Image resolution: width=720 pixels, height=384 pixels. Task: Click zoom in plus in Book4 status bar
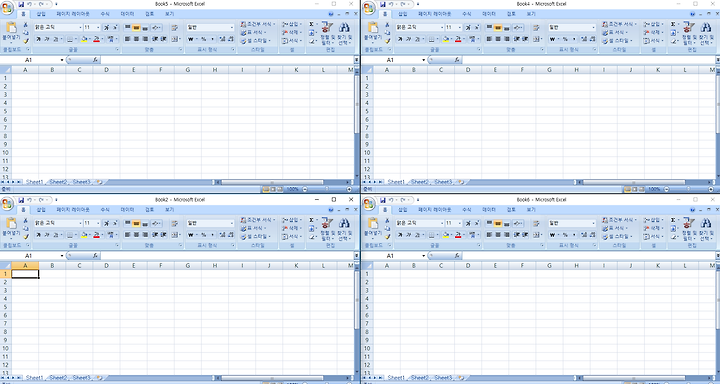(711, 189)
